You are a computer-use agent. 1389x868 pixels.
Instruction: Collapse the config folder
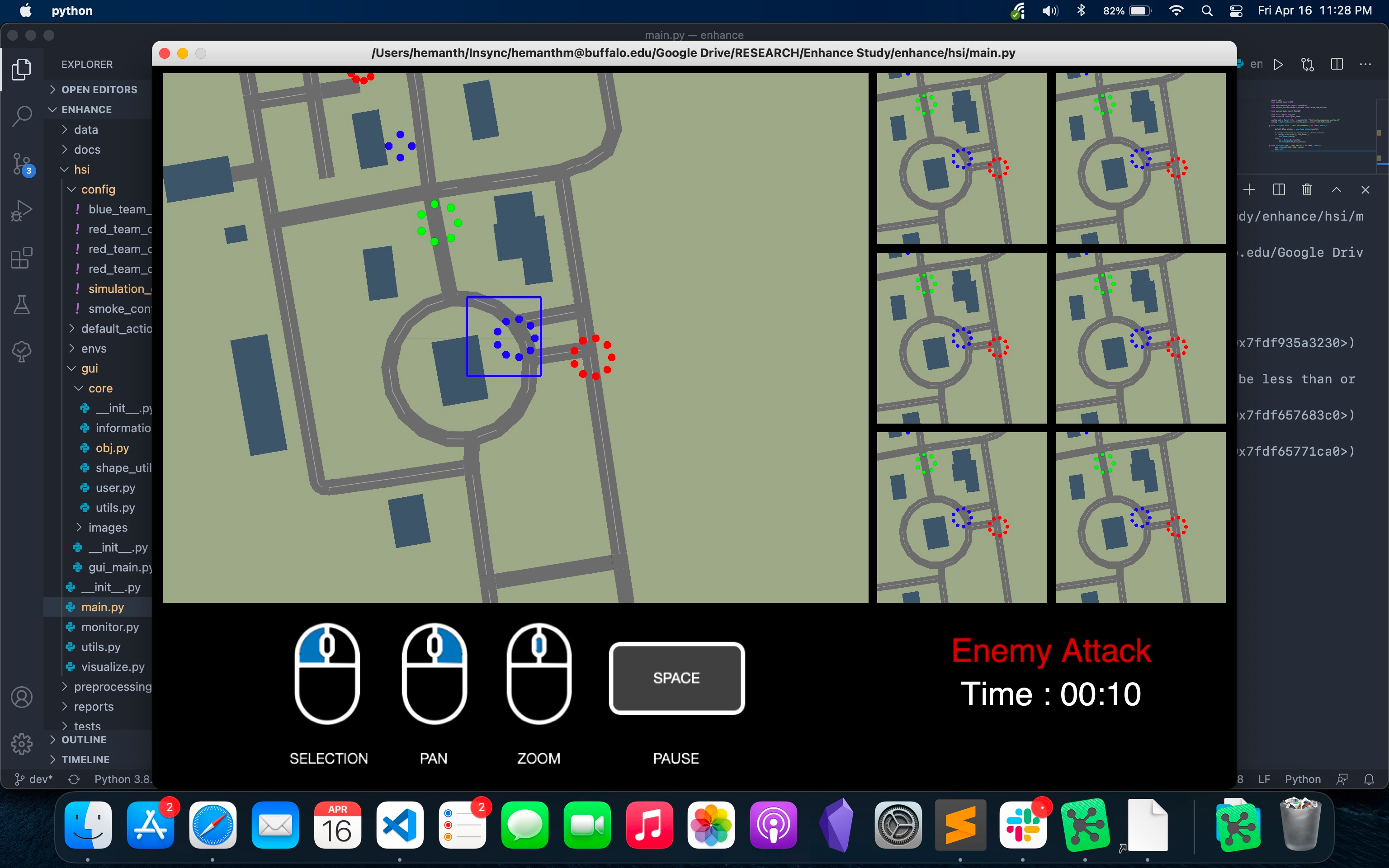coord(98,189)
